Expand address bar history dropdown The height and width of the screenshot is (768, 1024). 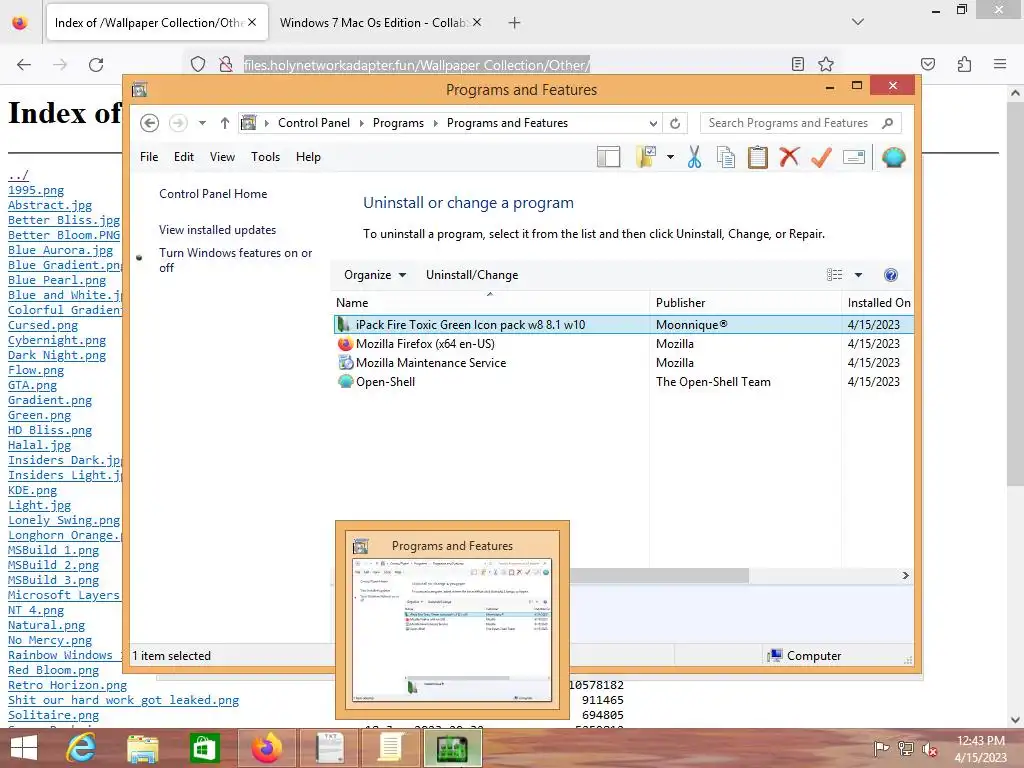click(652, 123)
